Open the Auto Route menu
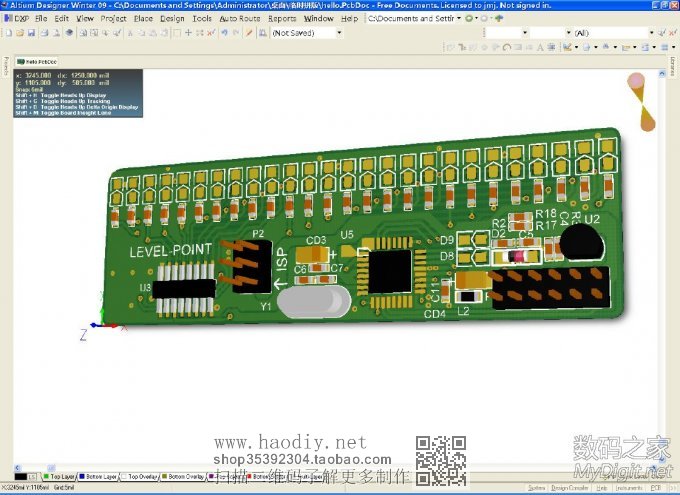Screen dimensions: 680x495 [239, 18]
